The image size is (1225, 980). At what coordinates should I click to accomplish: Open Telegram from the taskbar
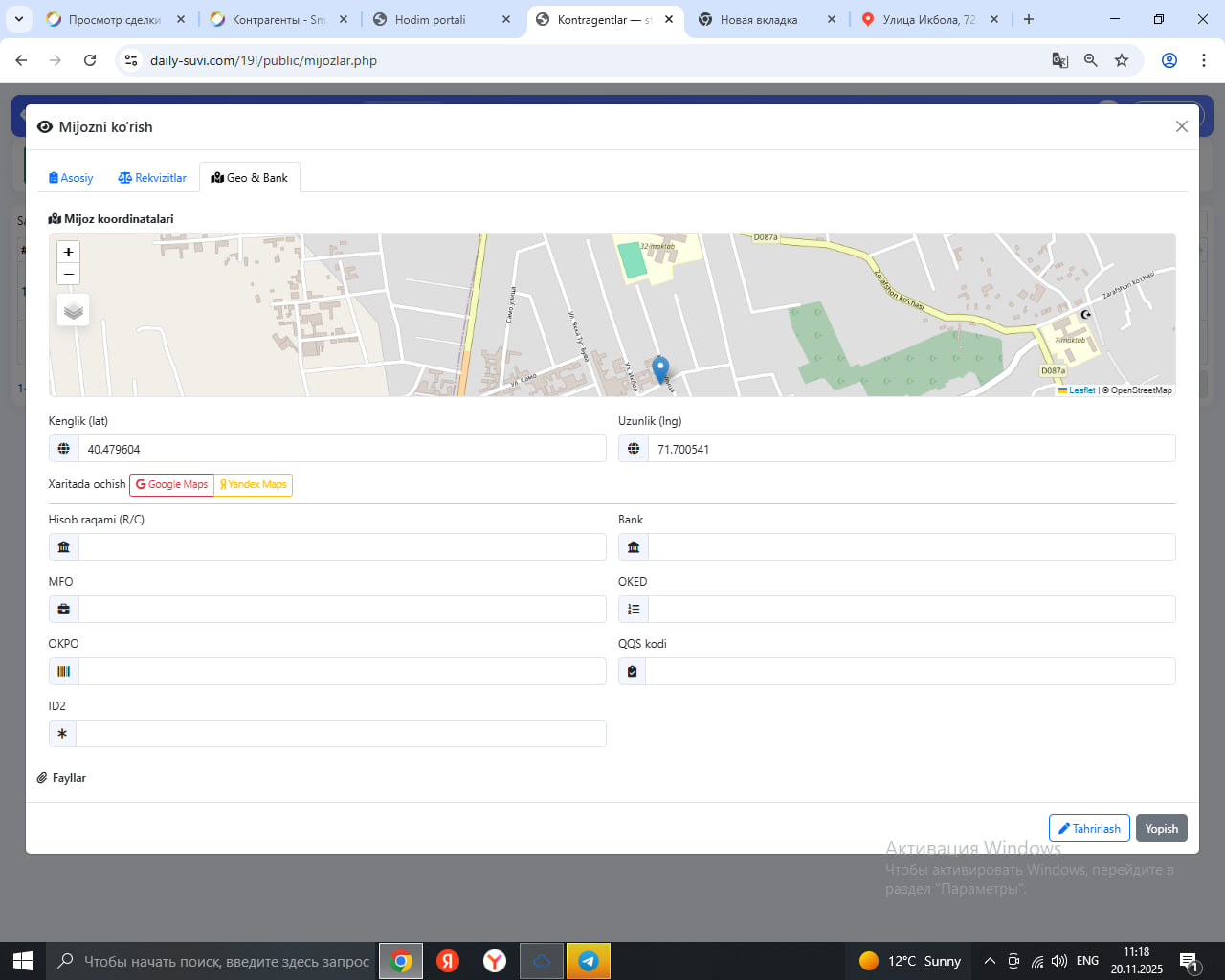pyautogui.click(x=589, y=961)
